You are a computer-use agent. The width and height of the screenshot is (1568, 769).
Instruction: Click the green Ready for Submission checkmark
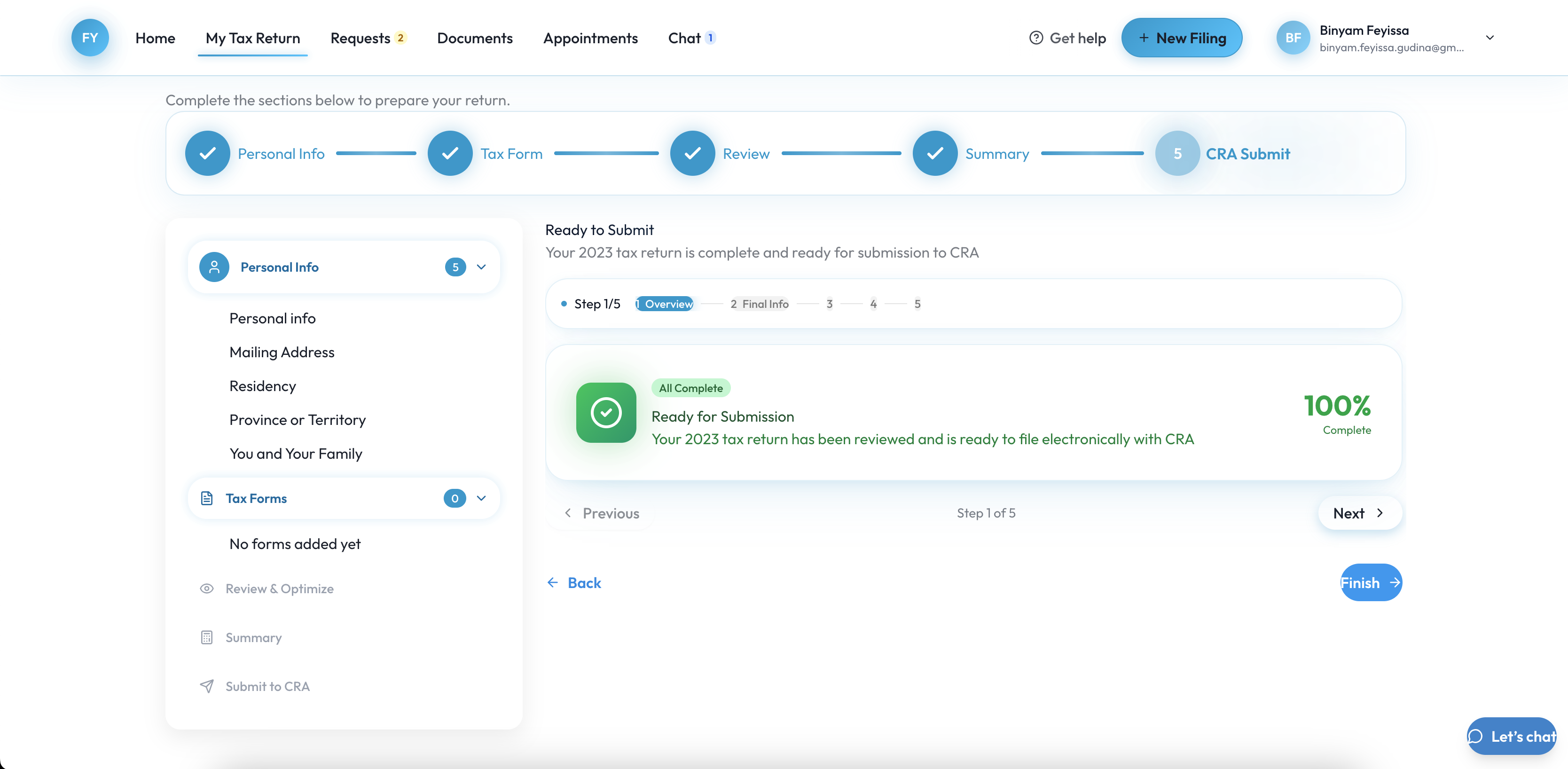click(606, 413)
